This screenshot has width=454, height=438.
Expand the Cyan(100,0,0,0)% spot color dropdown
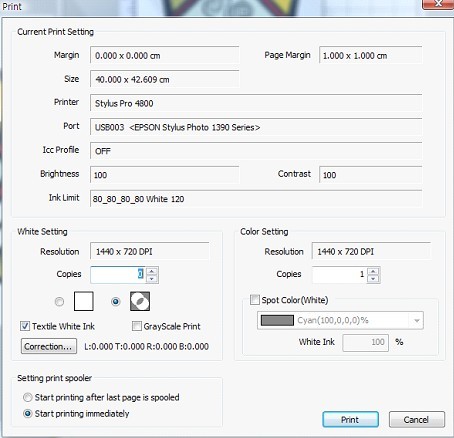(417, 320)
